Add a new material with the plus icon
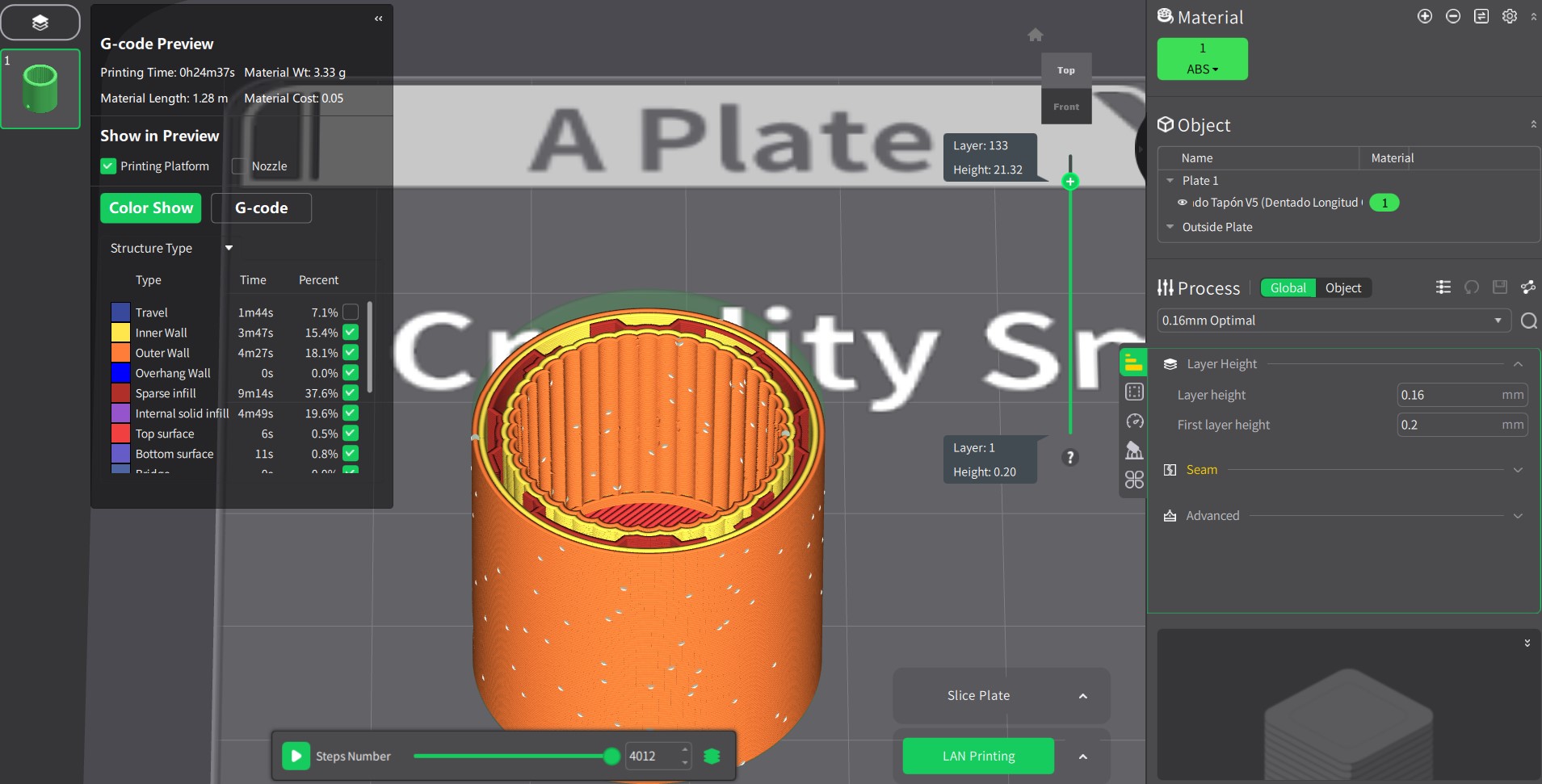Viewport: 1542px width, 784px height. coord(1425,16)
